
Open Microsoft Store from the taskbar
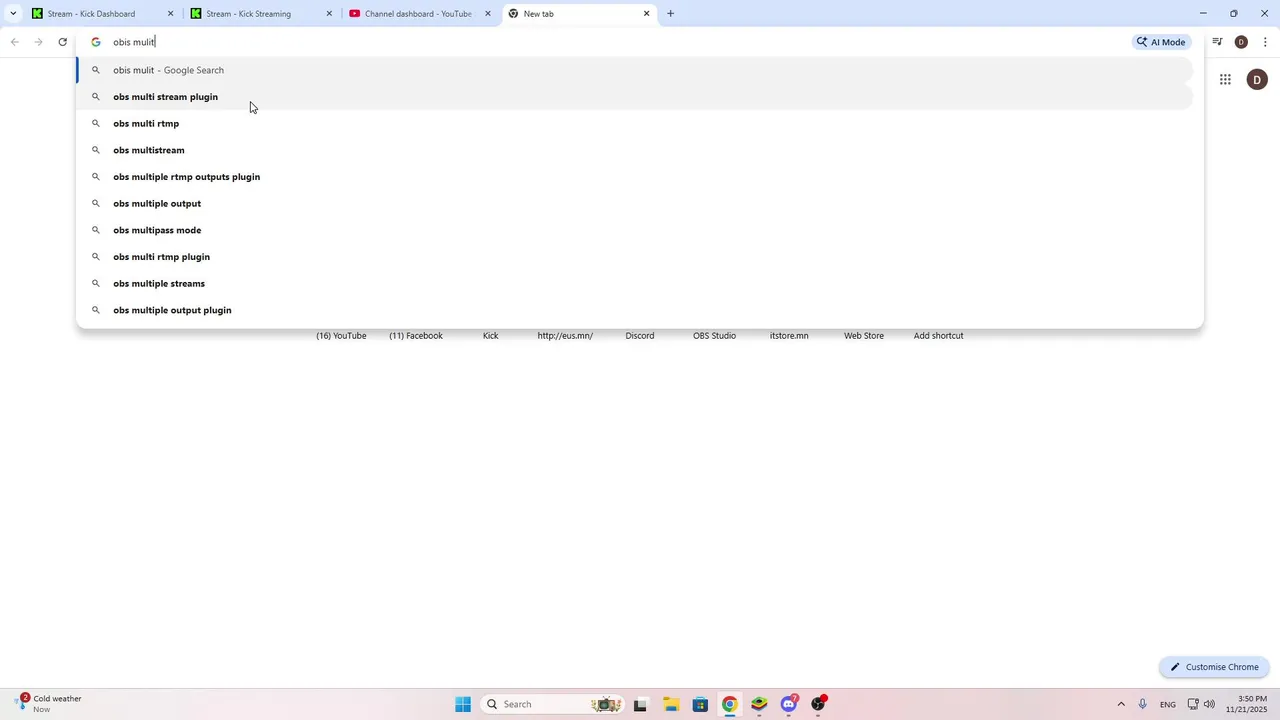pyautogui.click(x=700, y=704)
